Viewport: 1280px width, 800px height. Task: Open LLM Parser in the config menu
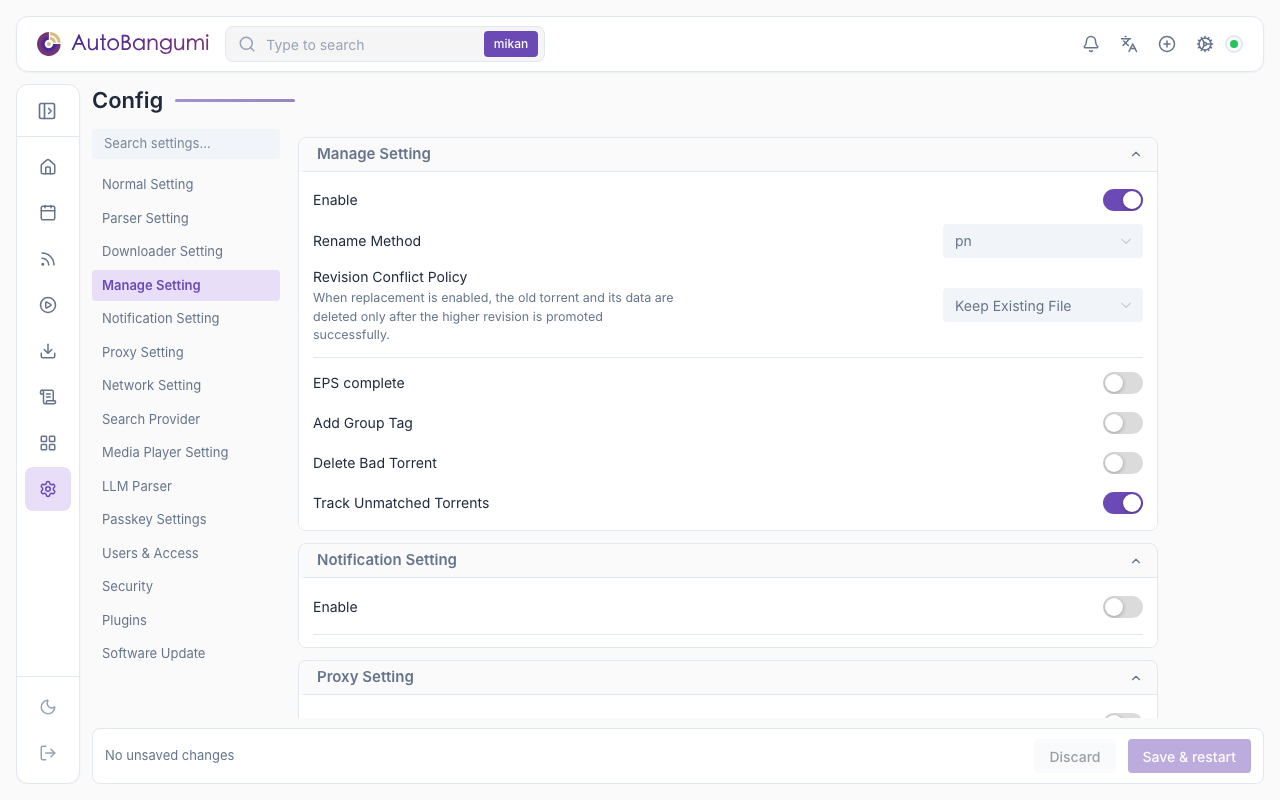click(x=186, y=486)
